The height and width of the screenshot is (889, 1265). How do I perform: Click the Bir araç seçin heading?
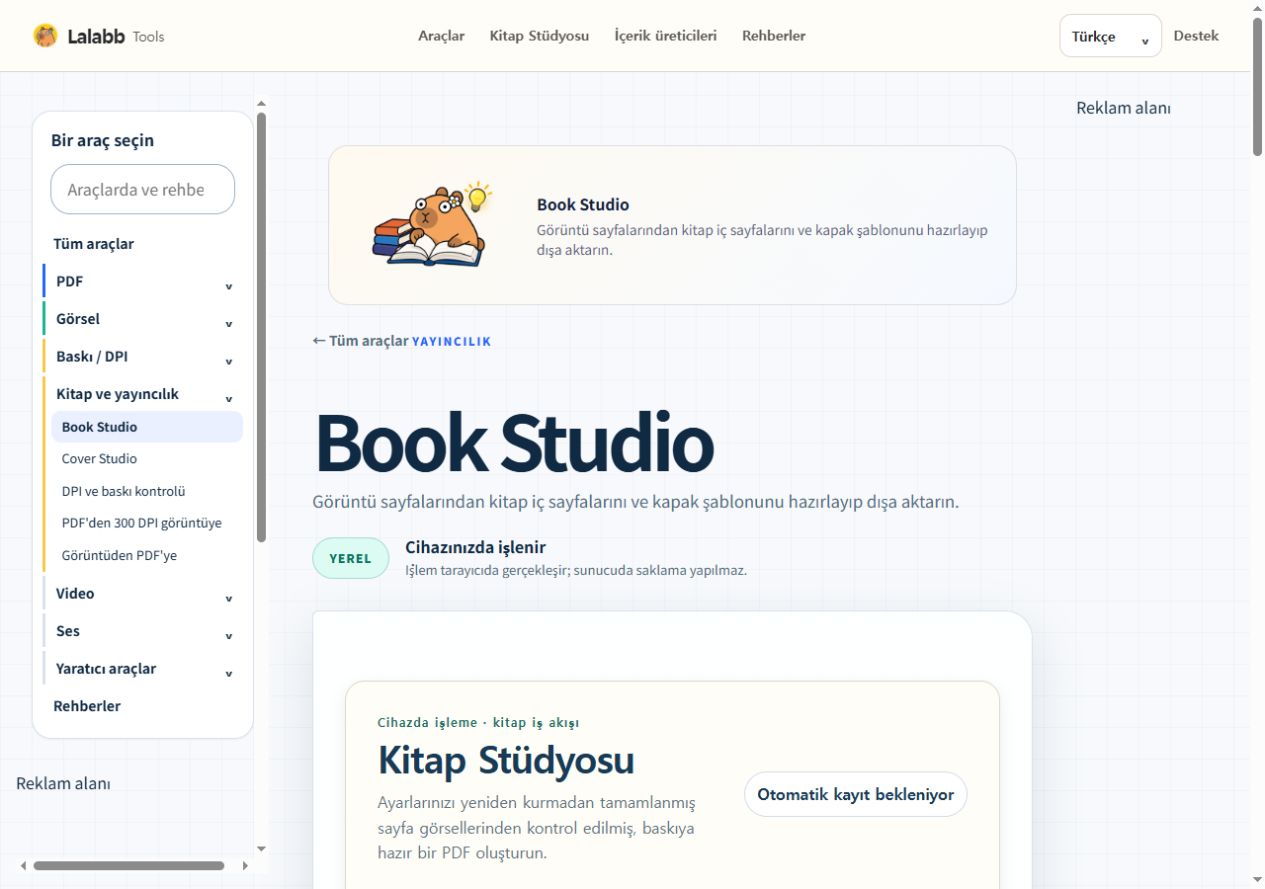coord(102,140)
